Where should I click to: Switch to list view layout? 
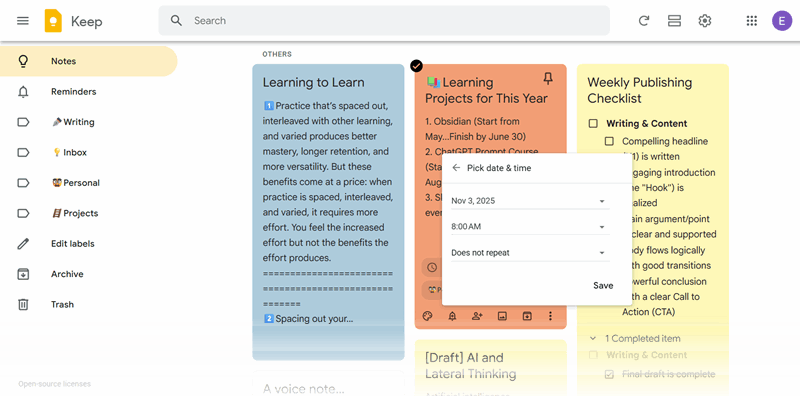674,20
